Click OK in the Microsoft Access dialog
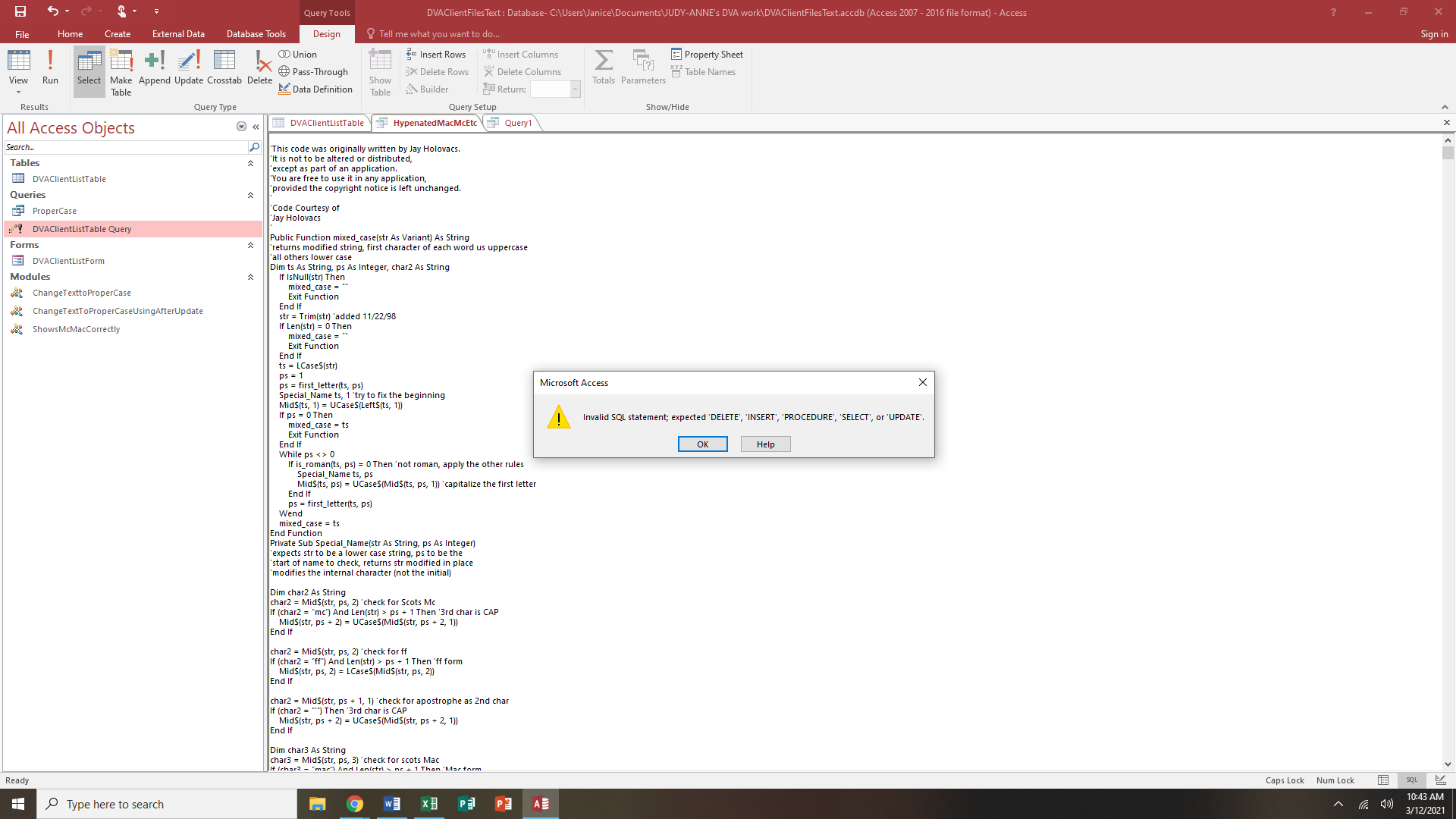The image size is (1456, 819). [702, 444]
